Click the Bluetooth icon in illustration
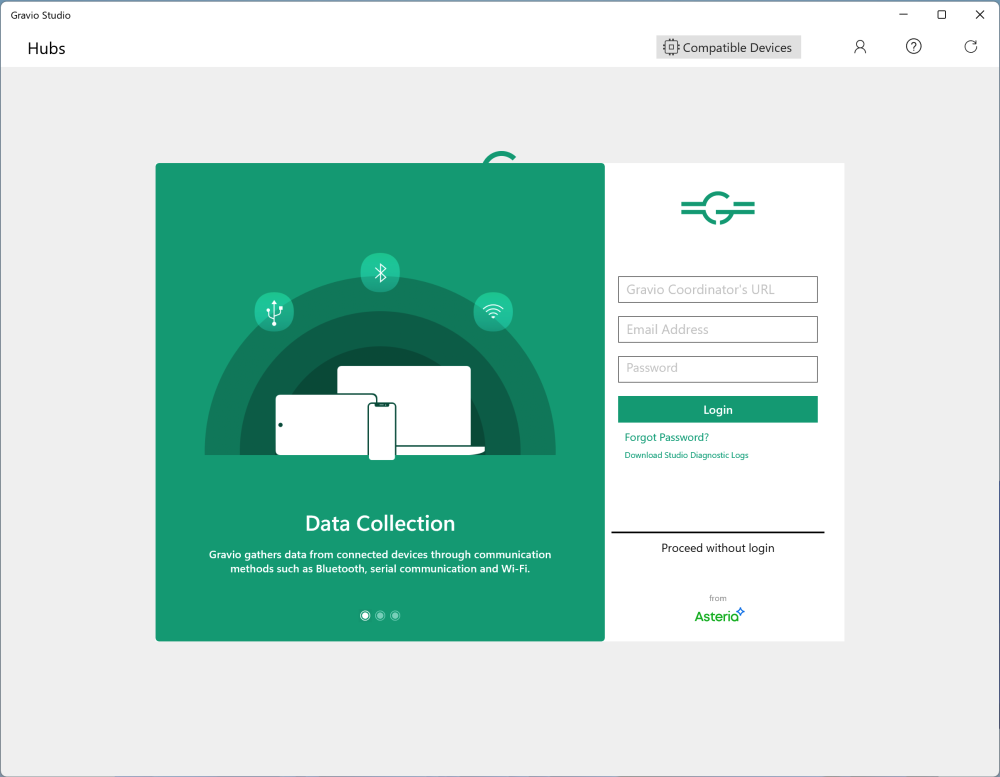Screen dimensions: 1000x777 (x=380, y=273)
